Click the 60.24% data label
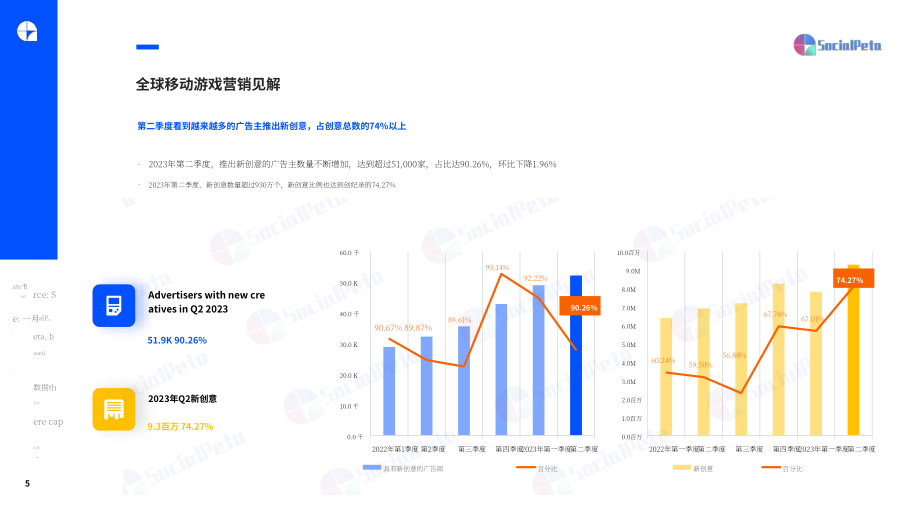The image size is (920, 518). pyautogui.click(x=662, y=361)
